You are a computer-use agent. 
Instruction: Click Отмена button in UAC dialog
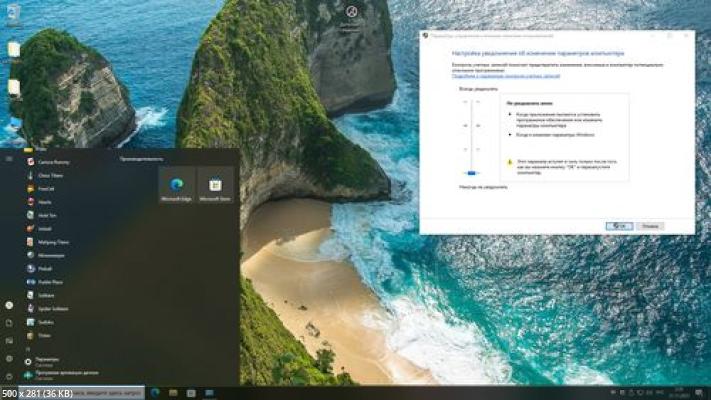point(651,226)
